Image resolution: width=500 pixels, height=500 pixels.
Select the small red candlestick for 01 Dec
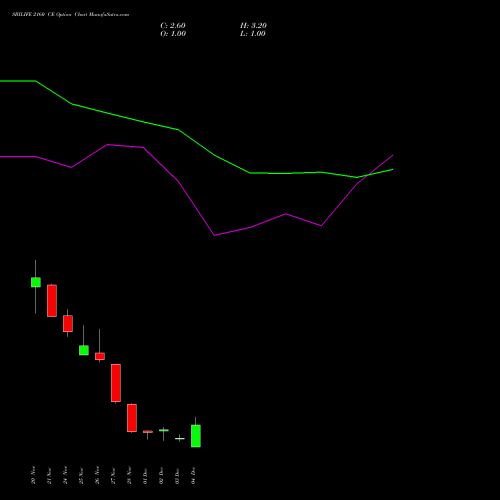tap(148, 432)
